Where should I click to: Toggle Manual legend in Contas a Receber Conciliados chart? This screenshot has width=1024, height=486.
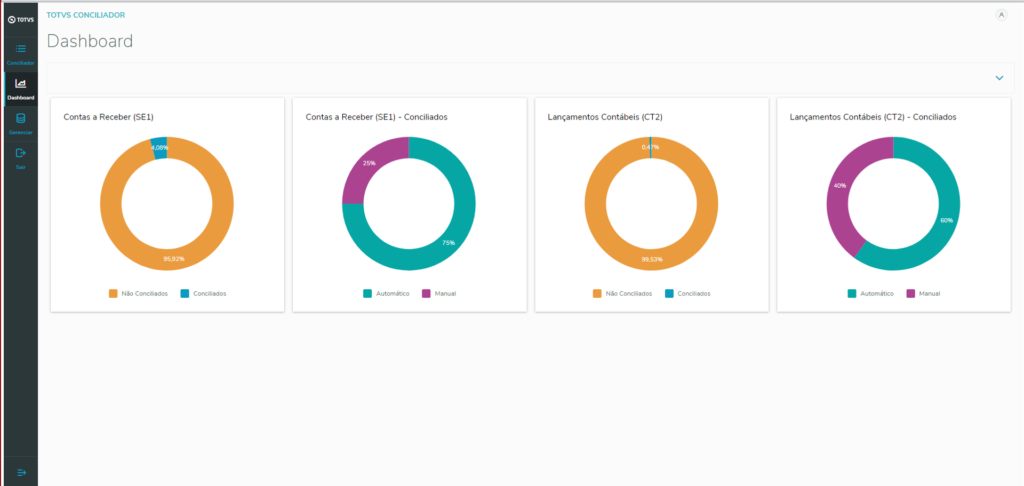439,294
